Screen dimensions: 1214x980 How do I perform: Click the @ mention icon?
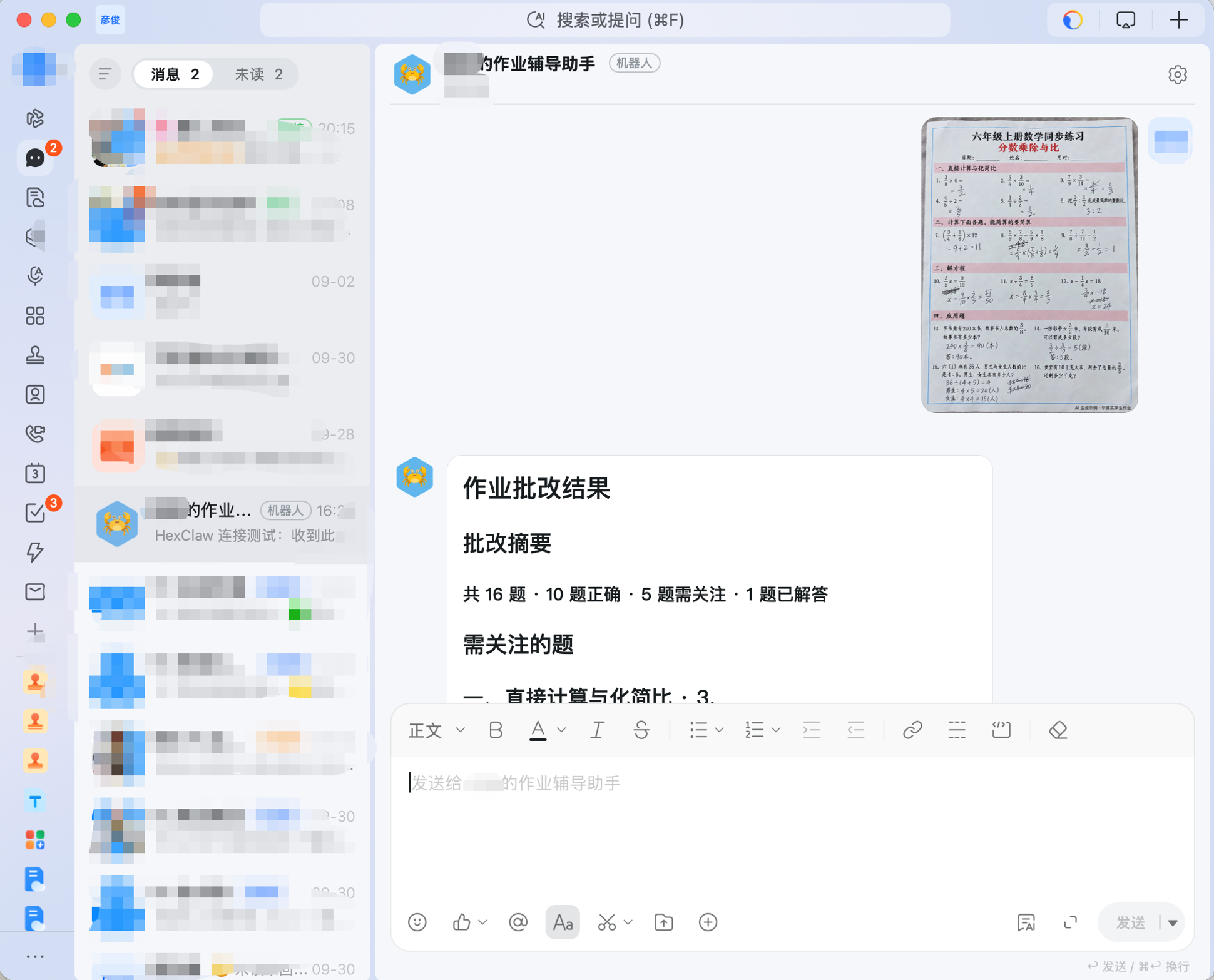[518, 922]
